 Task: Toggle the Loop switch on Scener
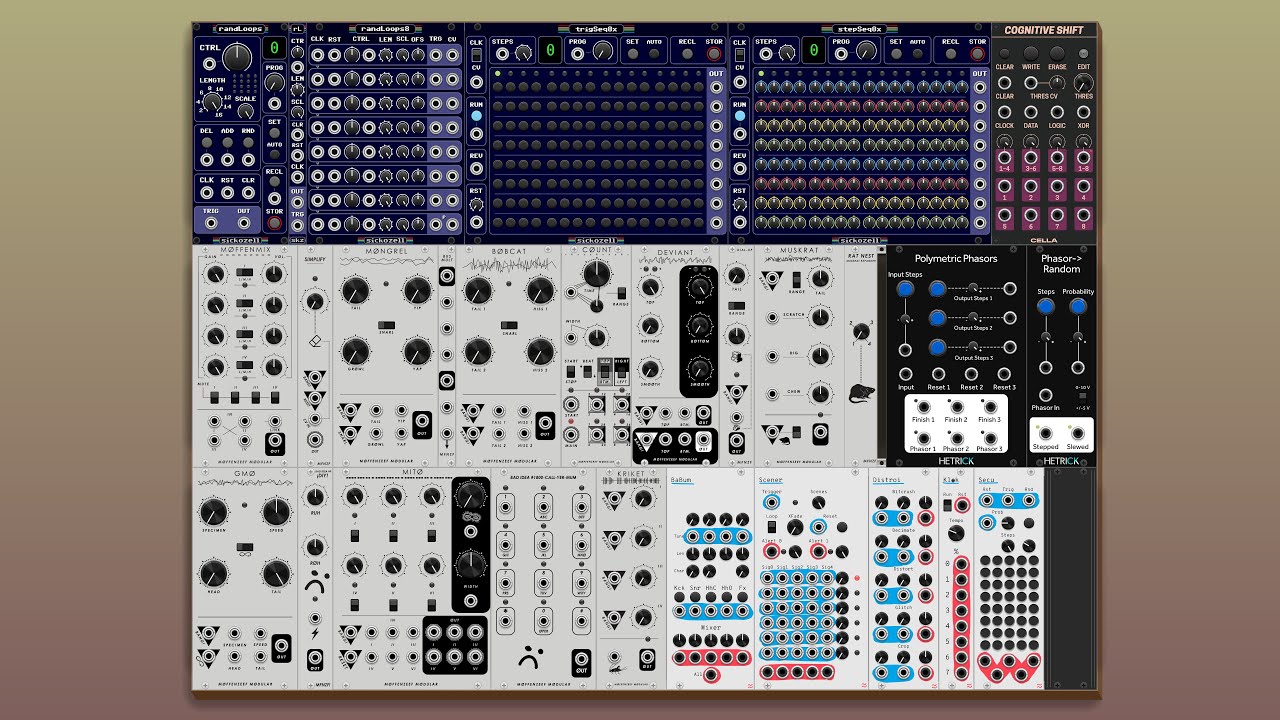[x=770, y=528]
